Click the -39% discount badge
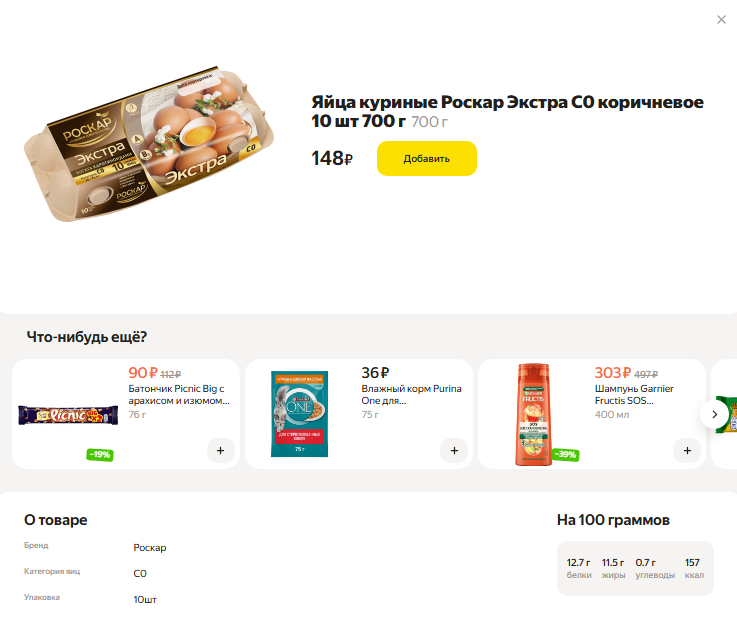 [565, 455]
